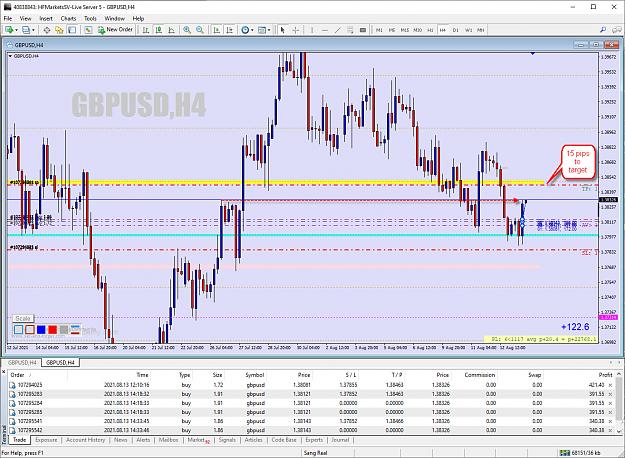Switch timeframe to M30
The height and width of the screenshot is (458, 625).
tap(417, 30)
